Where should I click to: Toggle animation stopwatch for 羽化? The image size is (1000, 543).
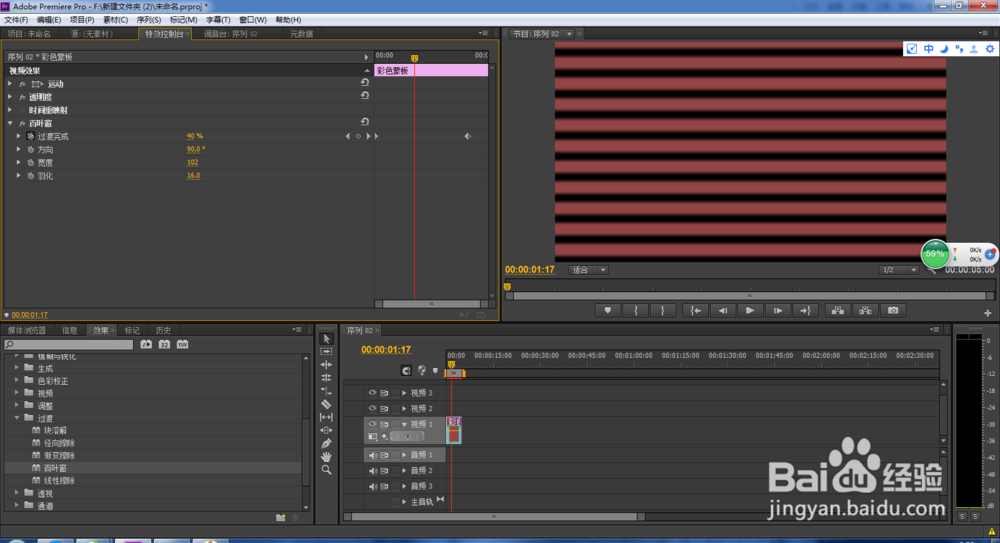click(x=31, y=175)
